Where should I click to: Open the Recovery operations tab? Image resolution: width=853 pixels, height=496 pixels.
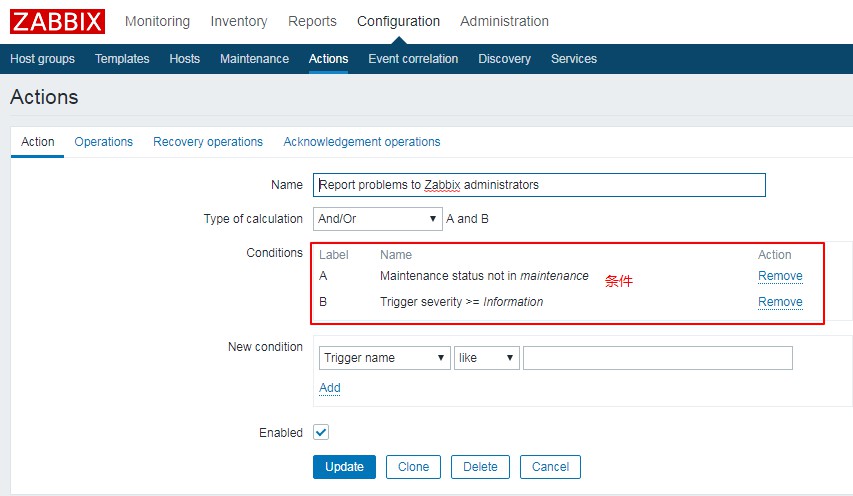point(208,142)
